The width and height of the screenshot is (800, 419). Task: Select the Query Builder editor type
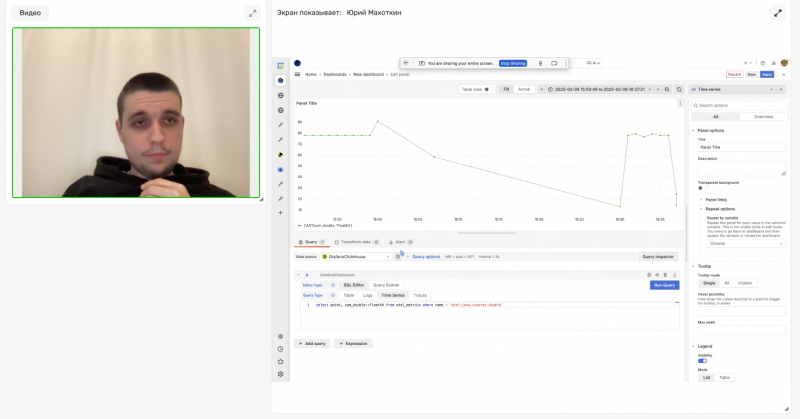coord(386,285)
